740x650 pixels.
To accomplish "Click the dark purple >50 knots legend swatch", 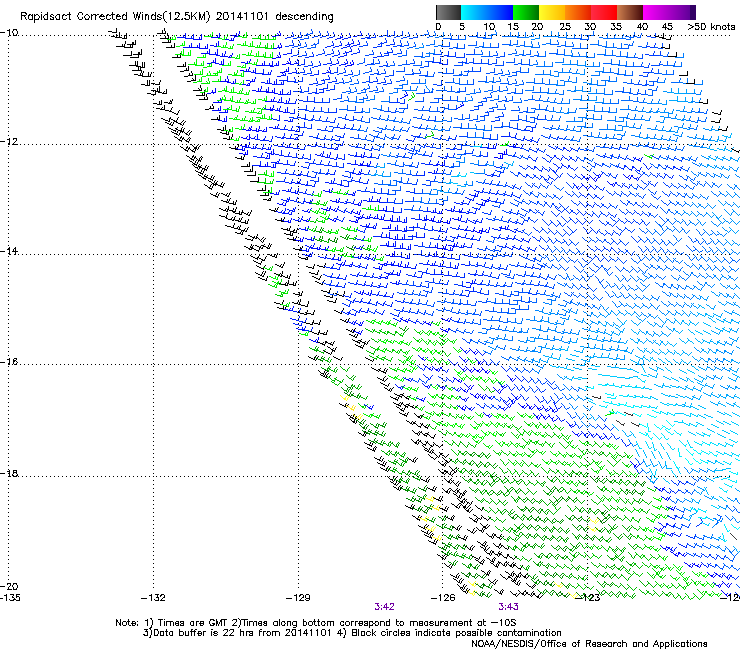I will (692, 12).
